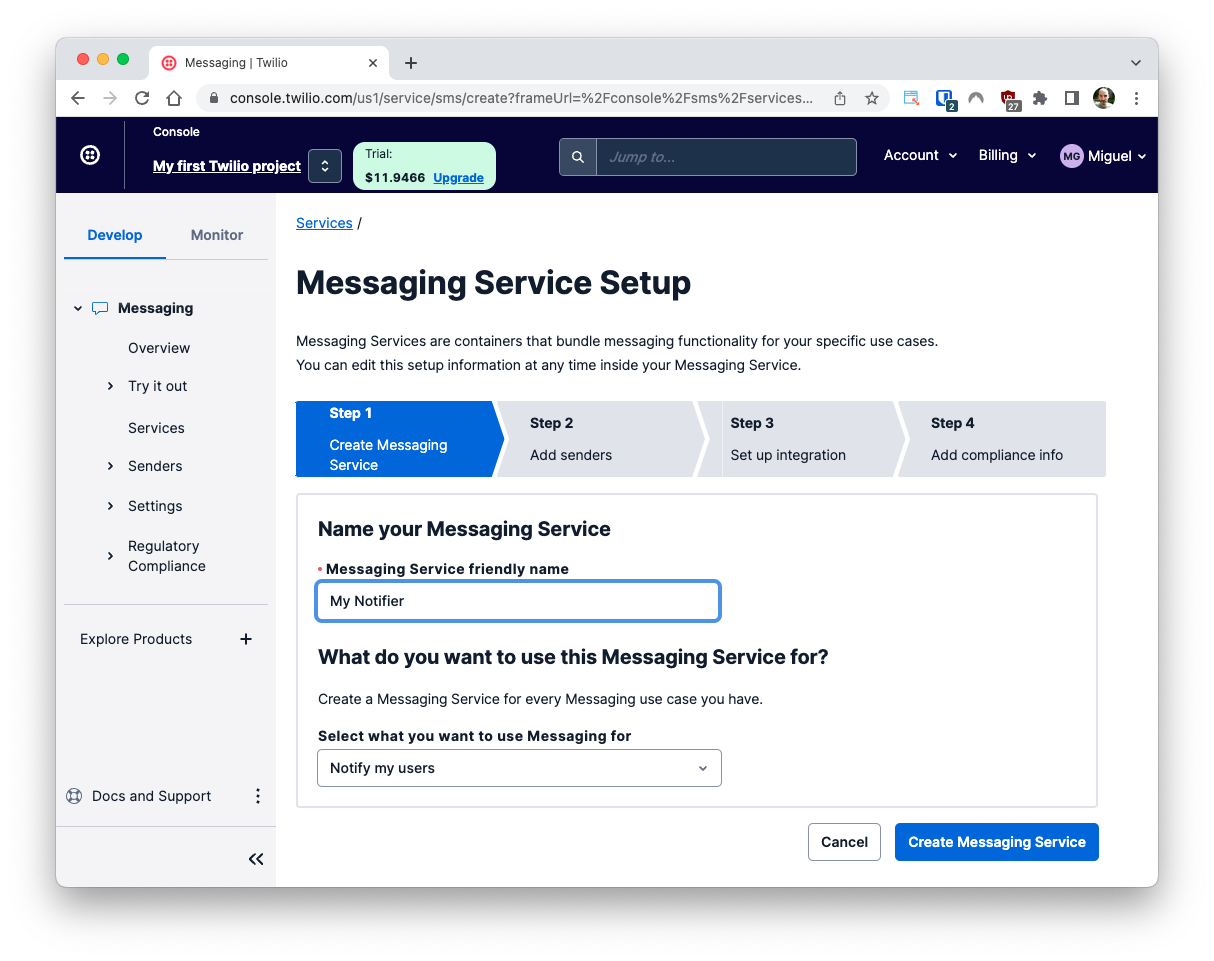Select Step 1 Create Messaging Service
This screenshot has width=1214, height=961.
[398, 439]
